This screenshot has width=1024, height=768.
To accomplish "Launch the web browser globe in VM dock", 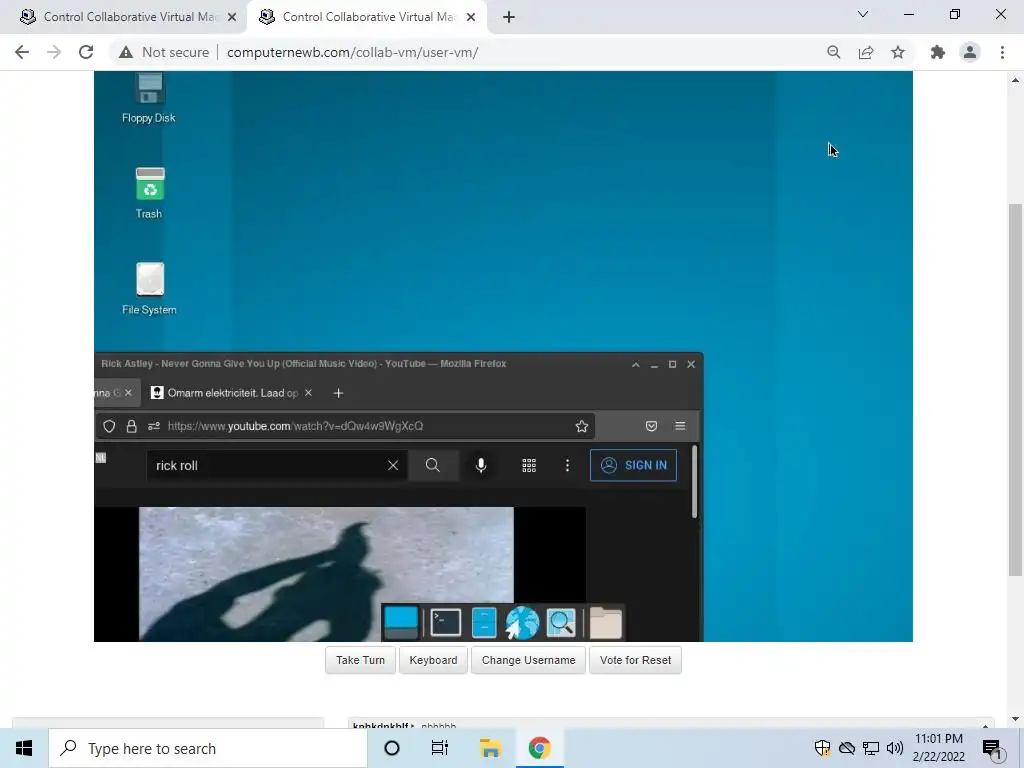I will point(522,622).
